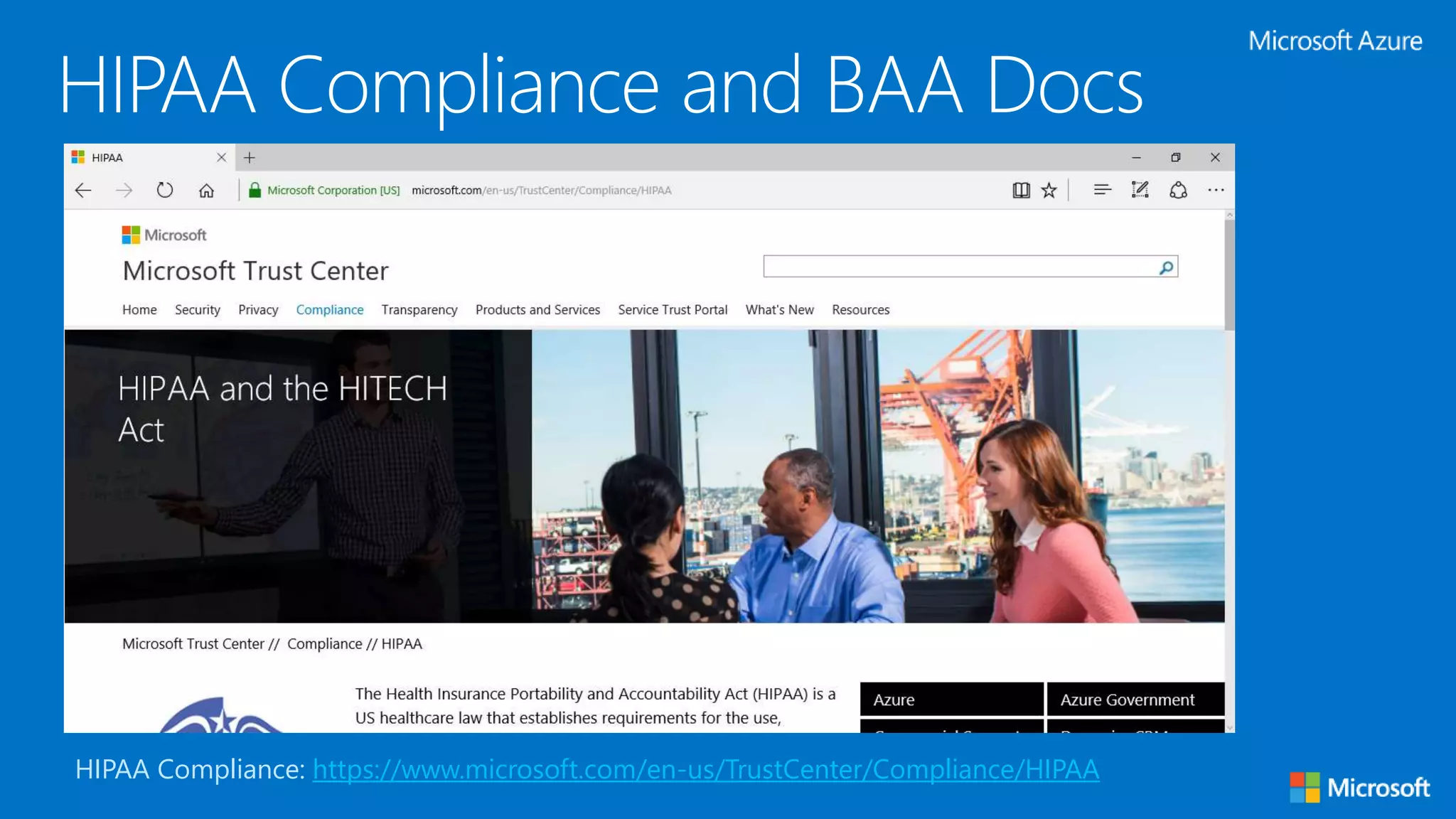Click the Microsoft Corporation [US] certificate label
Screen dimensions: 1456x819
coord(333,191)
